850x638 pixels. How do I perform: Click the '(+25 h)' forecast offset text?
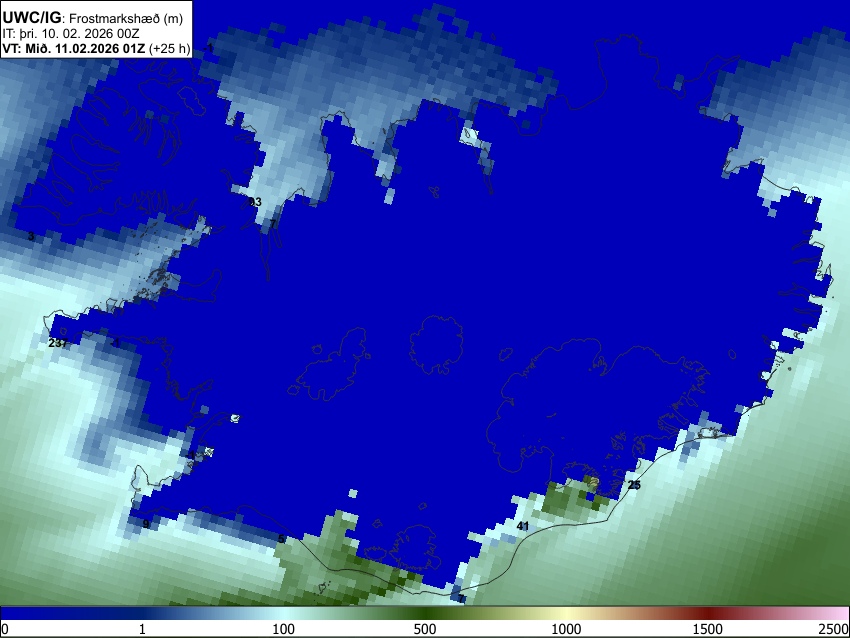pyautogui.click(x=170, y=48)
